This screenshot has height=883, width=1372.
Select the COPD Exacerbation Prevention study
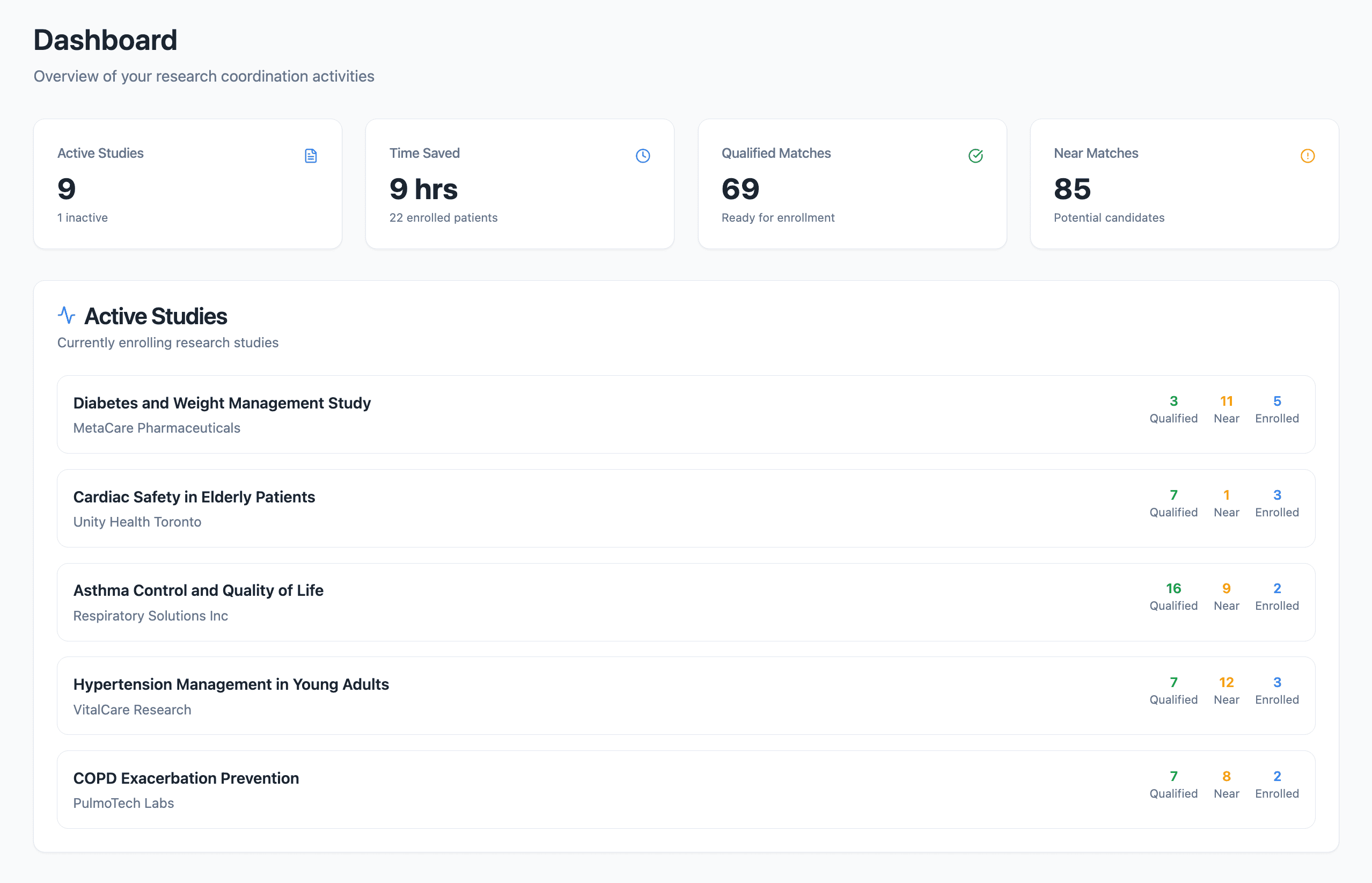coord(186,778)
